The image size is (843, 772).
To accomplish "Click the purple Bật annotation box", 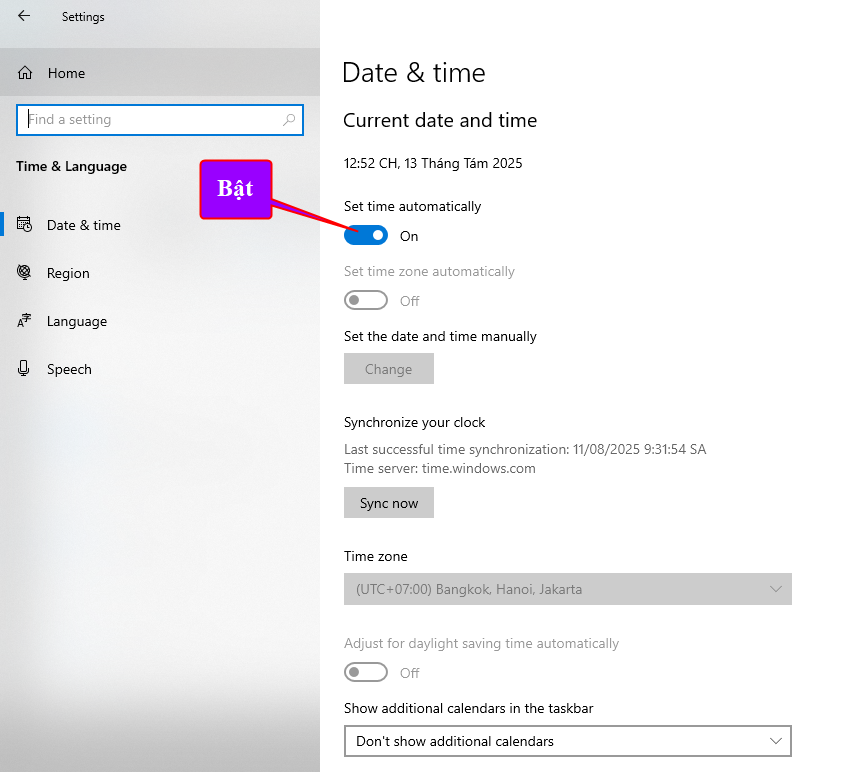I will coord(236,189).
